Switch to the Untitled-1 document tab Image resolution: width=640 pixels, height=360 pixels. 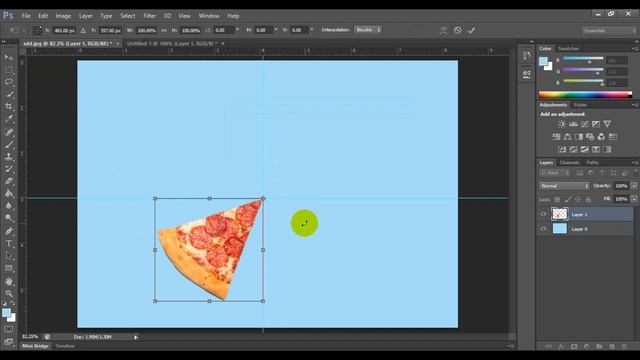(x=172, y=43)
